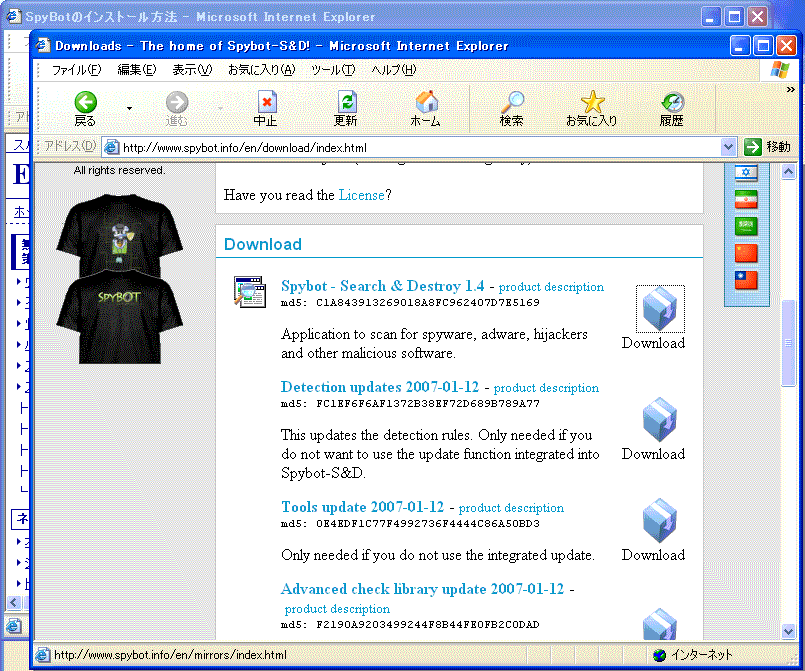Image resolution: width=805 pixels, height=671 pixels.
Task: Click the vertical scrollbar down arrow
Action: (x=789, y=631)
